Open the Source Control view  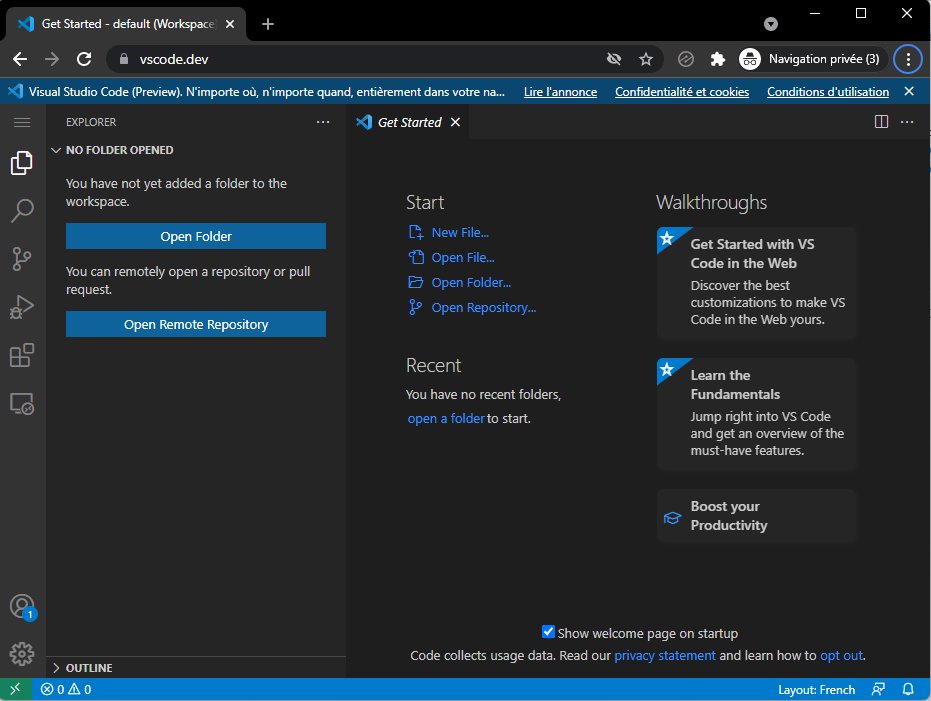pyautogui.click(x=22, y=258)
